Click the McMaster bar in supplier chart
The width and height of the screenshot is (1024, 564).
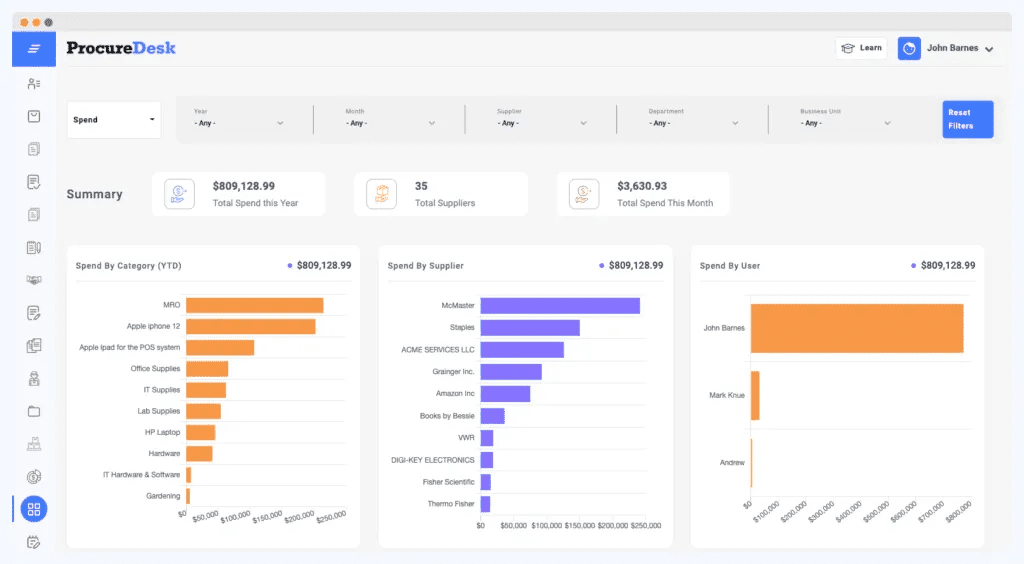[559, 306]
